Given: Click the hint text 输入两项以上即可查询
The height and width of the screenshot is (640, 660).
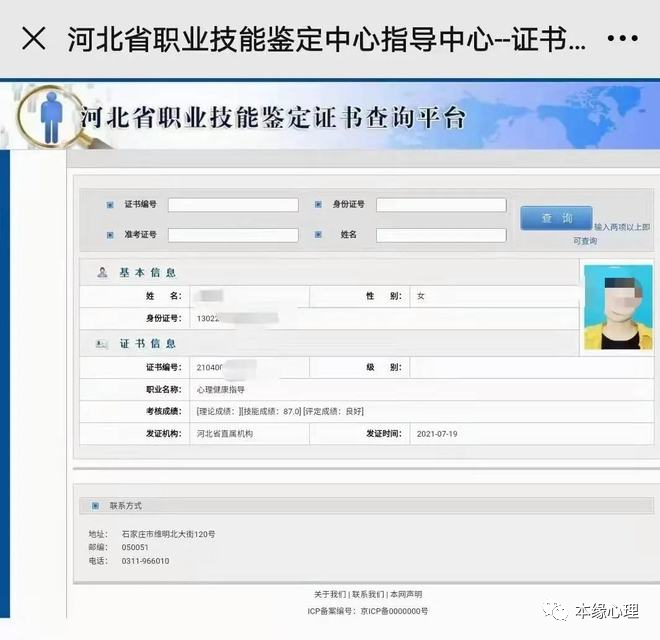Looking at the screenshot, I should pos(611,234).
